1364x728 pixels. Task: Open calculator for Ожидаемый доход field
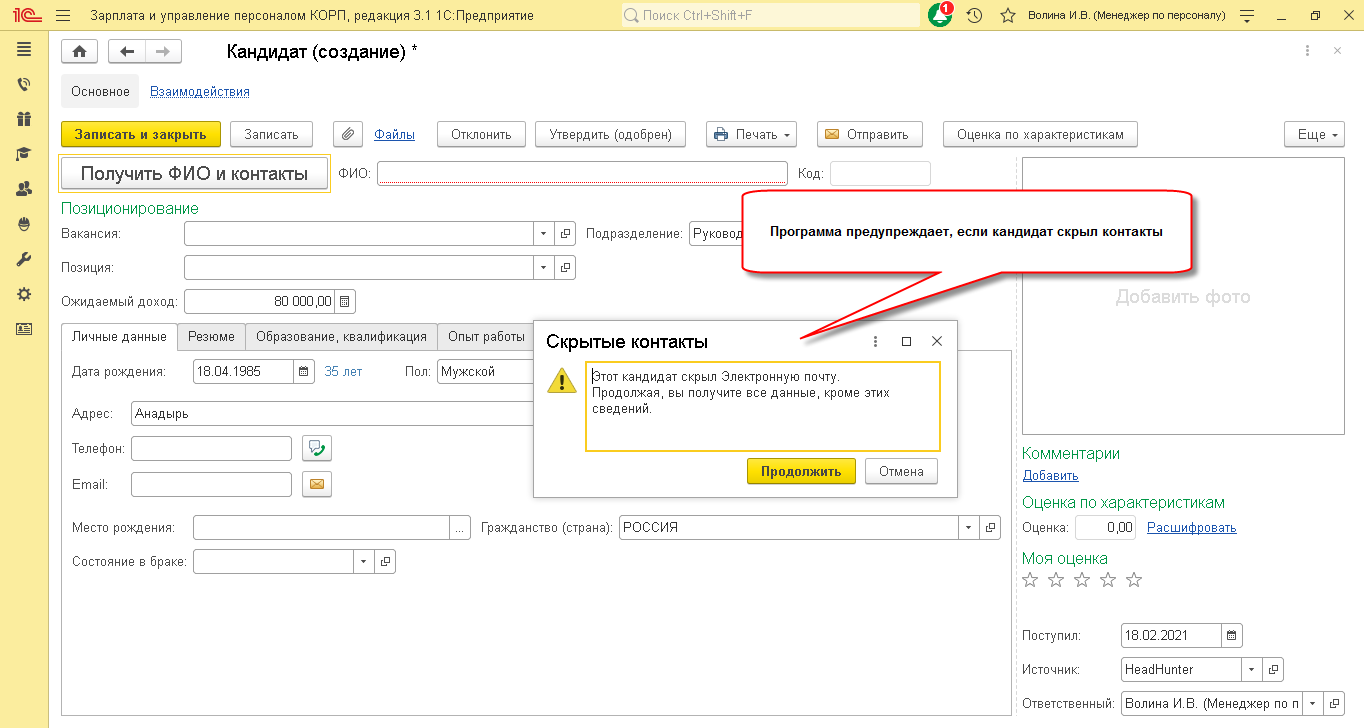344,301
